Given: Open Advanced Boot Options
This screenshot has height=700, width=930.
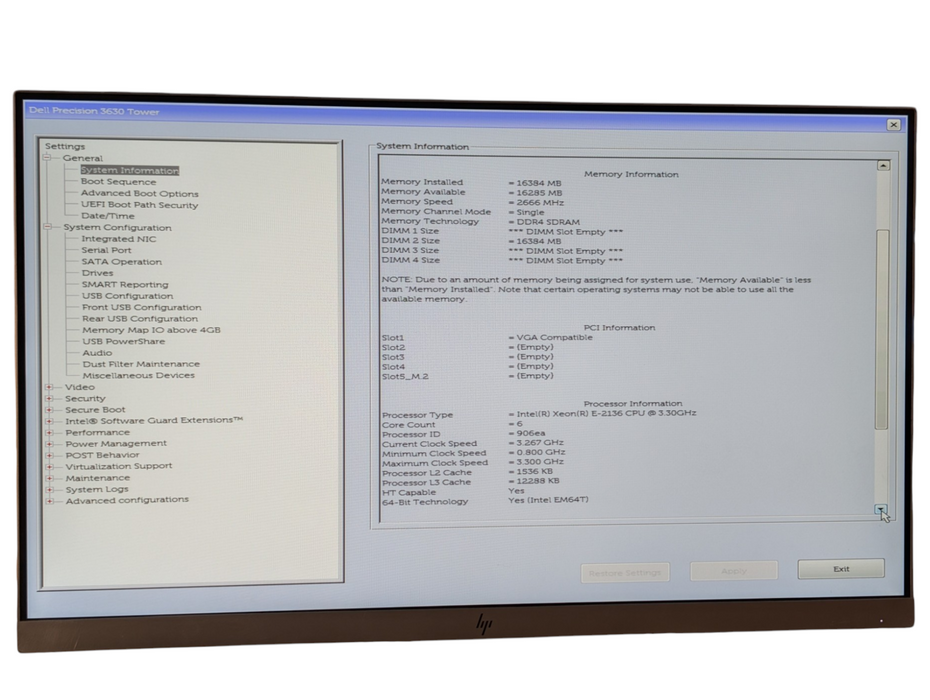Looking at the screenshot, I should pyautogui.click(x=139, y=193).
